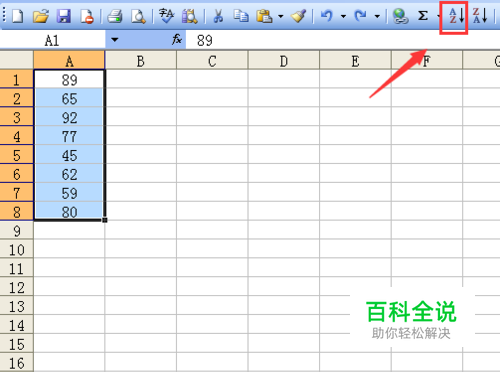This screenshot has width=500, height=372.
Task: Click cell containing 62
Action: click(69, 174)
